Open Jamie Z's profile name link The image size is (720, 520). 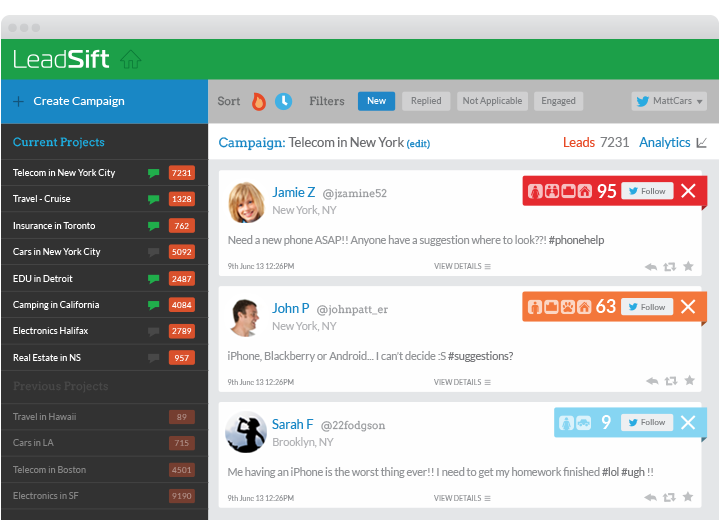pyautogui.click(x=294, y=192)
